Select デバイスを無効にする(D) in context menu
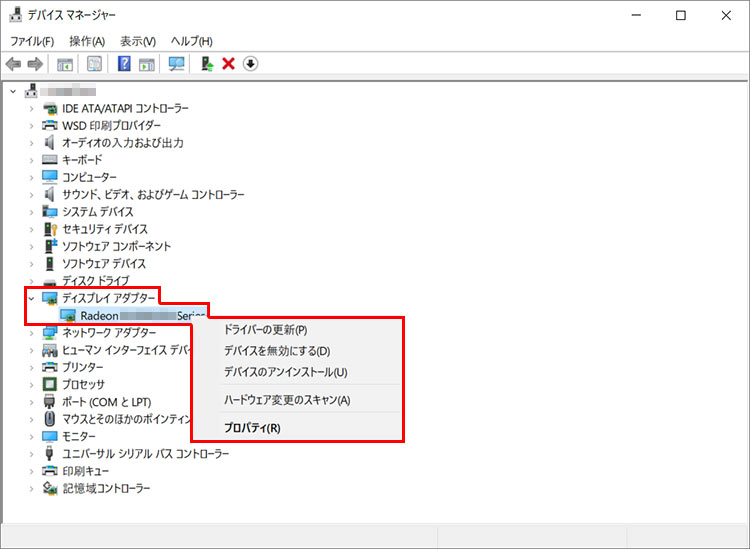The height and width of the screenshot is (549, 750). coord(276,351)
